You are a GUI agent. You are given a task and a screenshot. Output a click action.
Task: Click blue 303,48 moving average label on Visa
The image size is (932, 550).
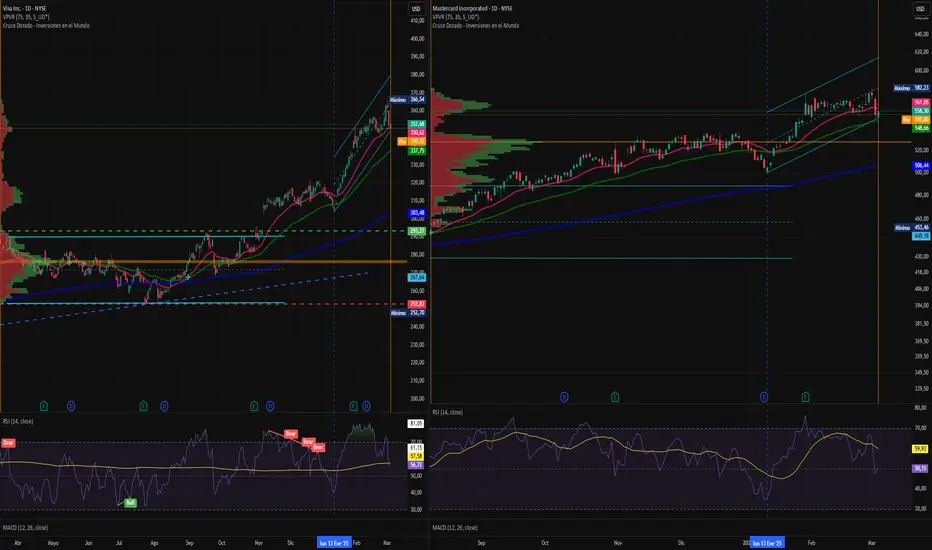pyautogui.click(x=417, y=212)
